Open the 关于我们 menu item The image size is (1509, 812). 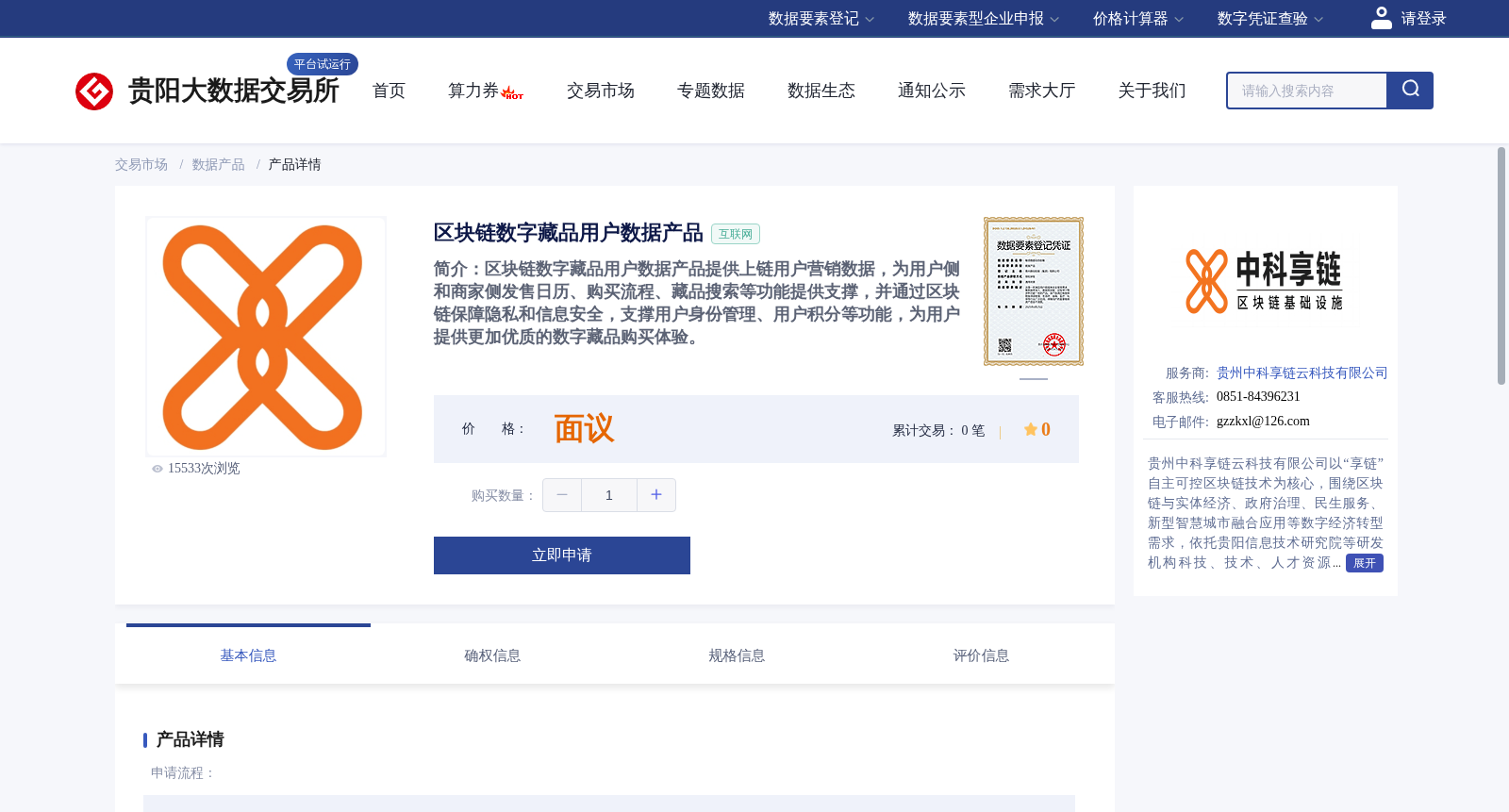1152,91
